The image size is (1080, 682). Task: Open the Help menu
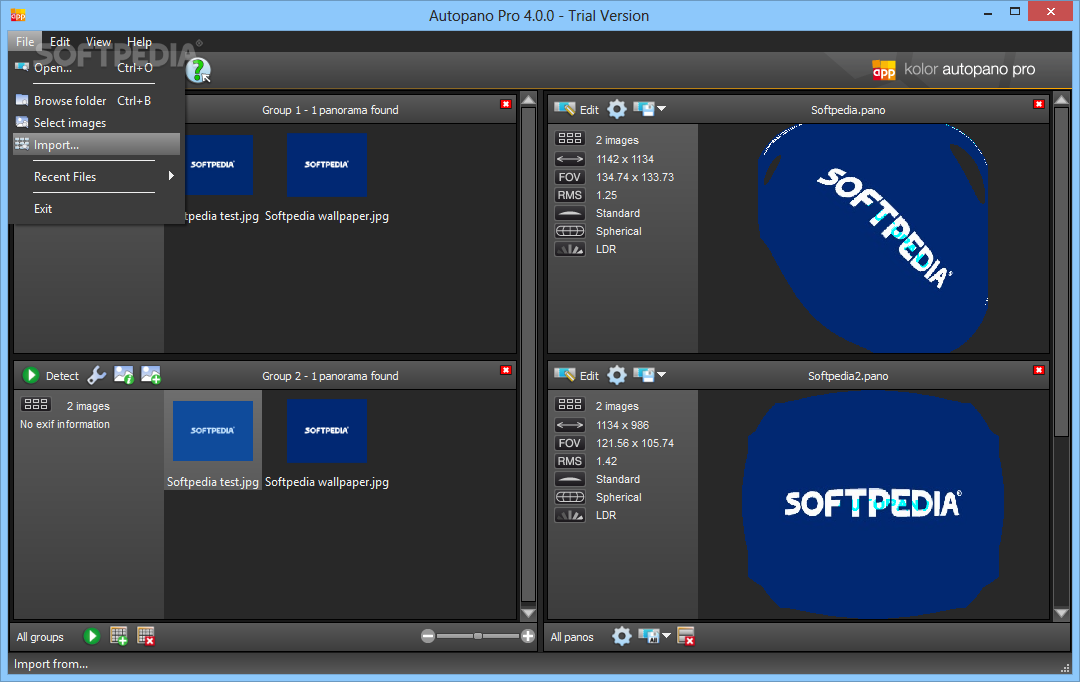[x=139, y=41]
